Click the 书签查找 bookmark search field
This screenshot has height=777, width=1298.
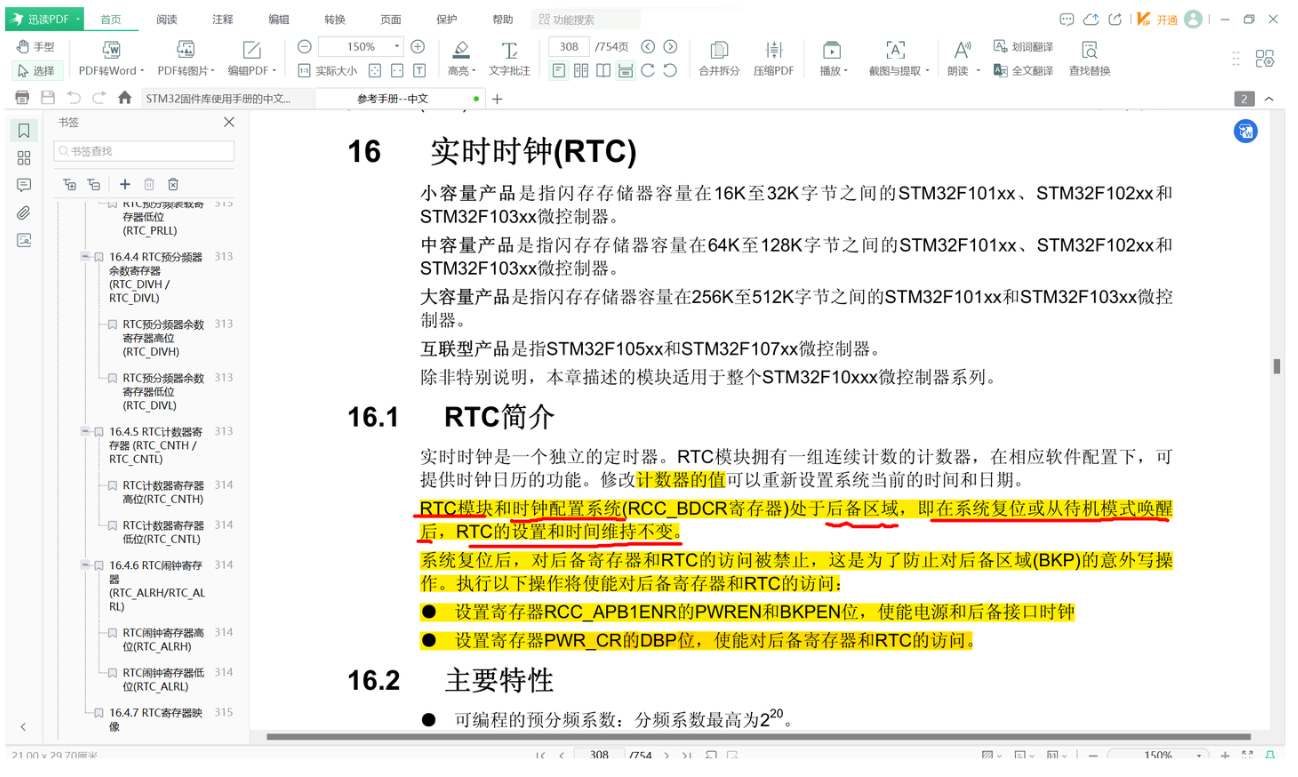tap(144, 151)
